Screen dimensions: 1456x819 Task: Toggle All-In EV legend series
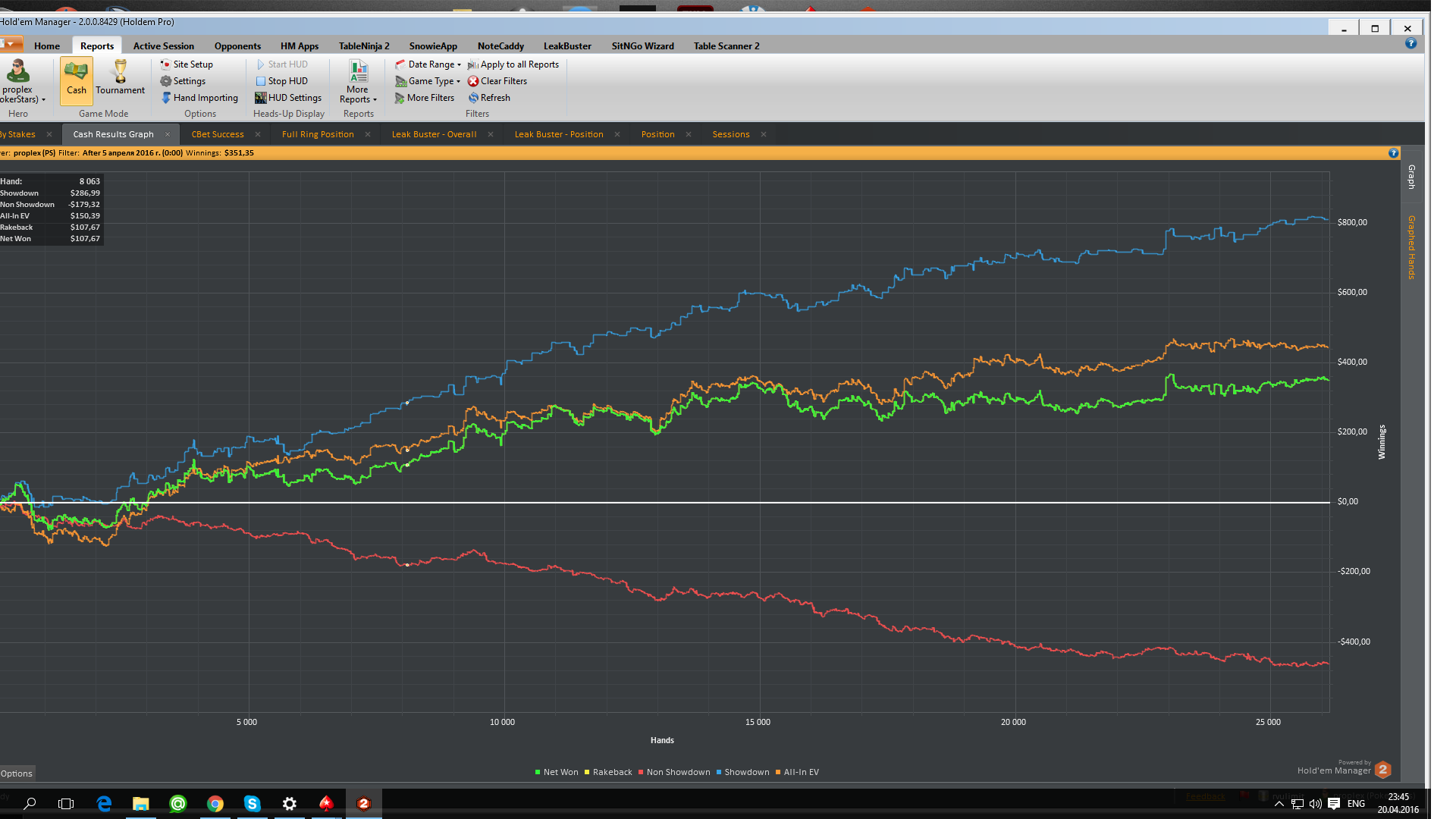pos(797,773)
